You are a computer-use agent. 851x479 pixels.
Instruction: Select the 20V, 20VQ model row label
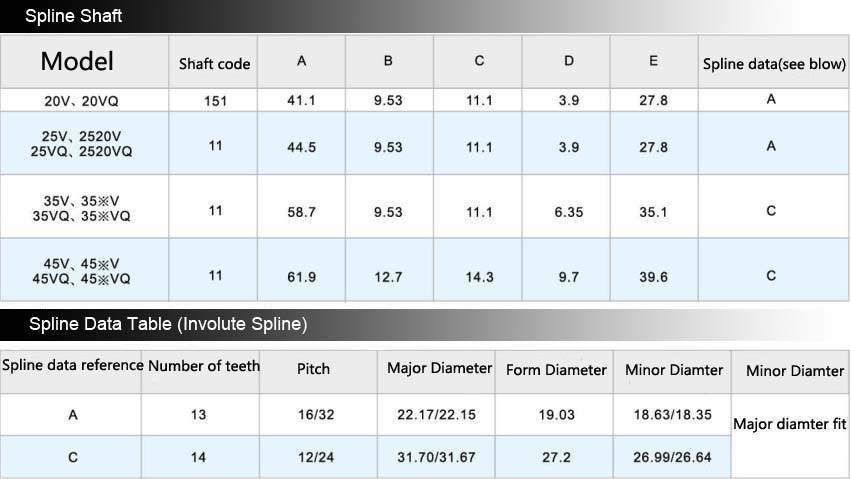click(81, 100)
